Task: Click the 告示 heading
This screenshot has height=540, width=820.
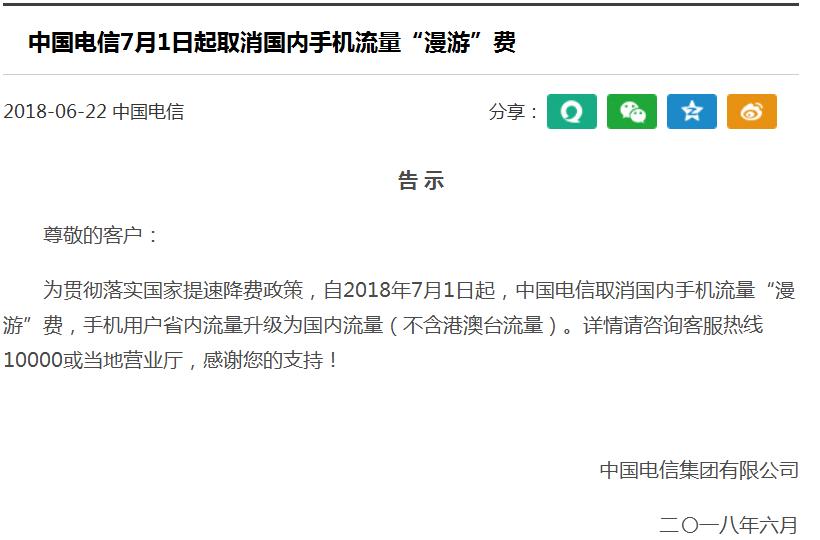Action: coord(421,181)
